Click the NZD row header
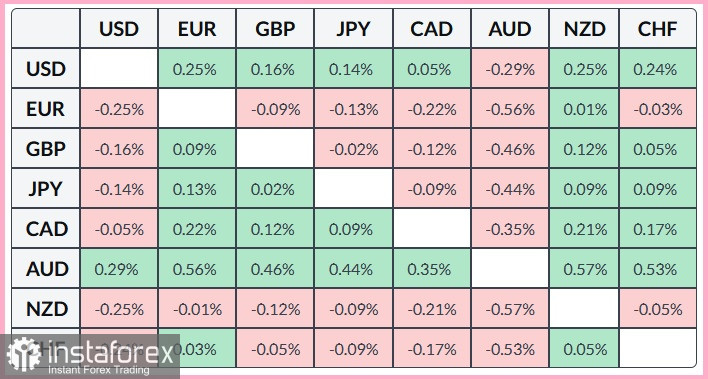 (x=46, y=309)
